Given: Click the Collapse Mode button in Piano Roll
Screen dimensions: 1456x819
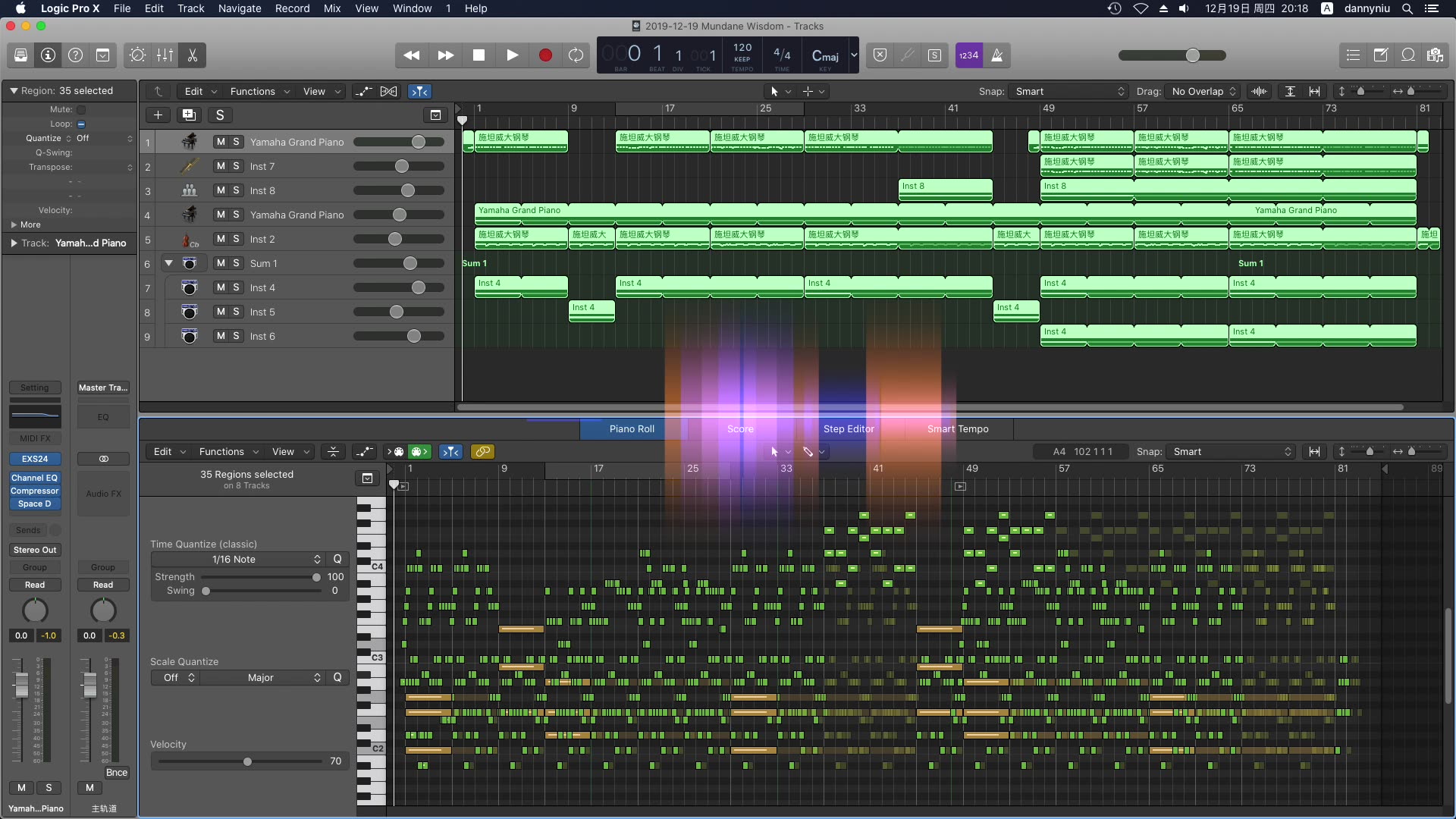Looking at the screenshot, I should tap(333, 451).
